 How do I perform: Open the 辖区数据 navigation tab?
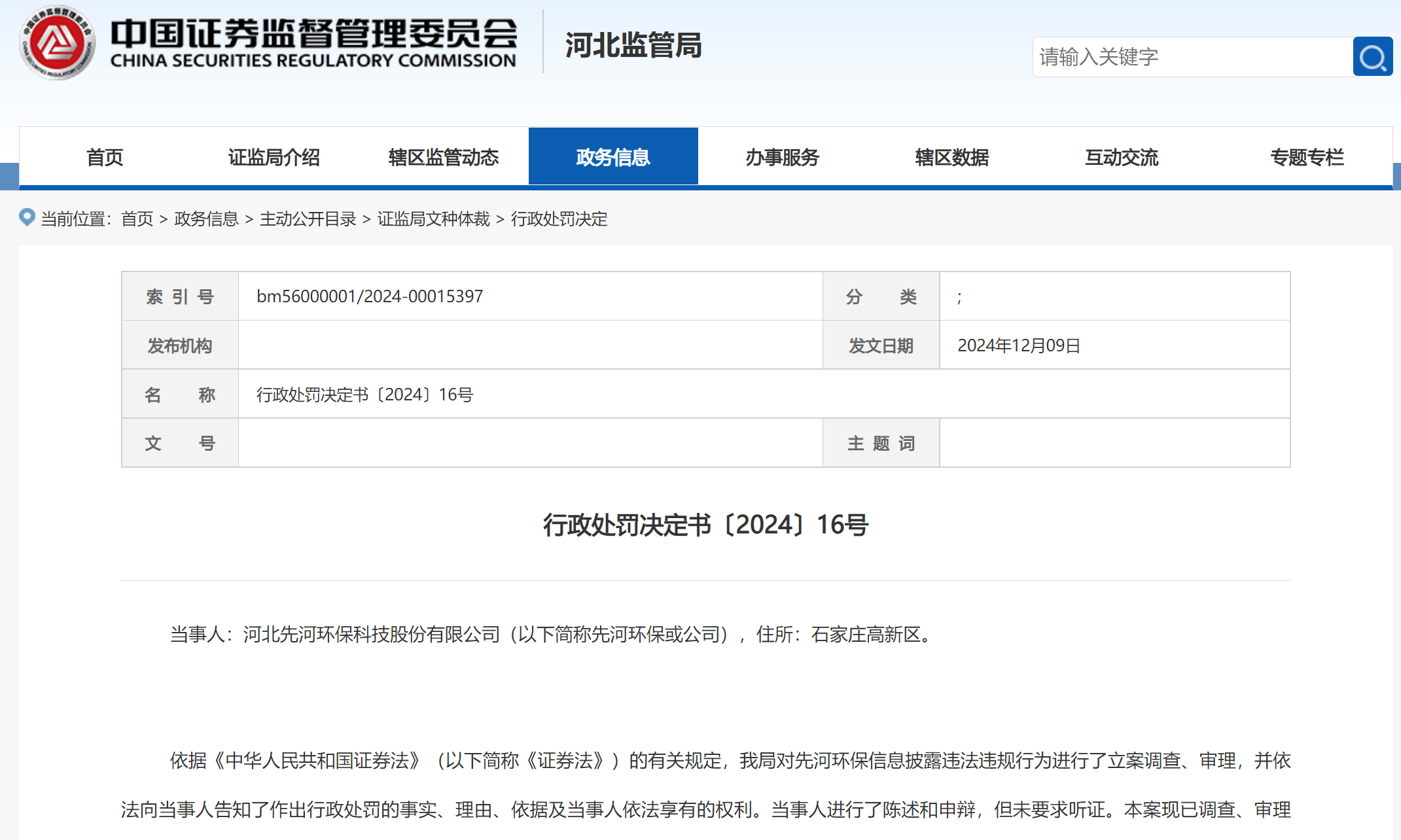click(x=951, y=157)
